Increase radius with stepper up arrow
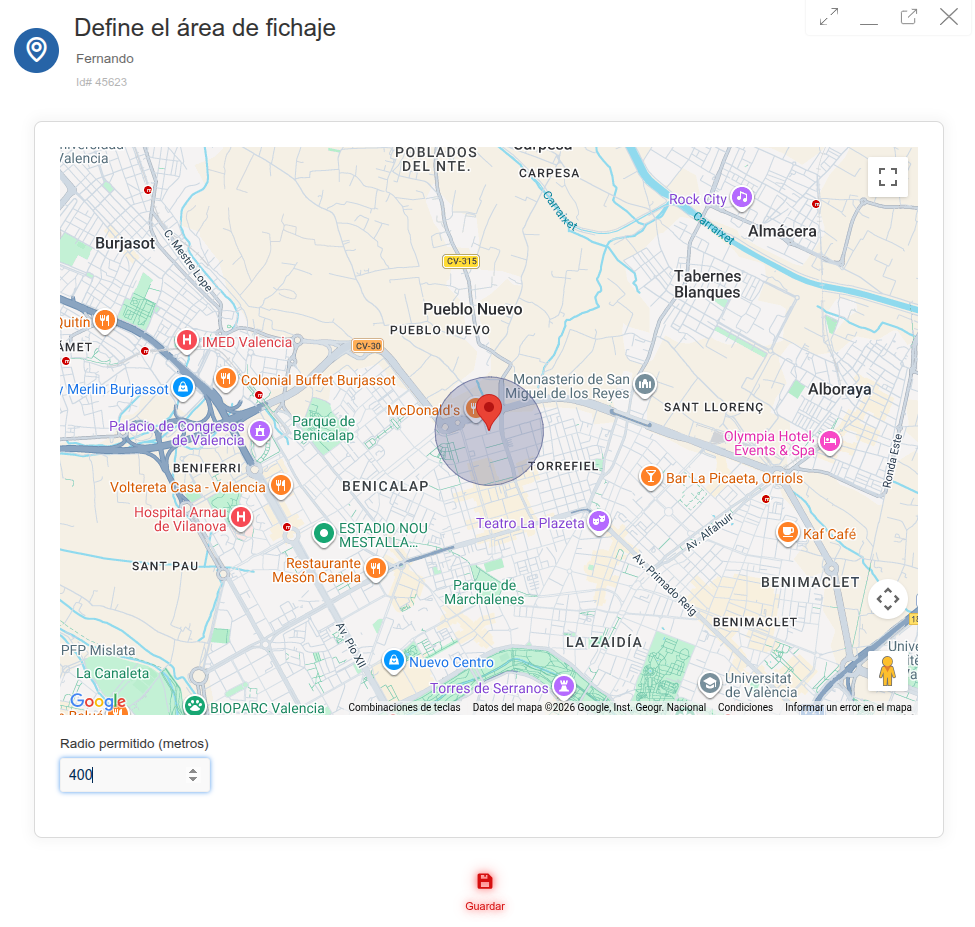975x927 pixels. [x=193, y=771]
